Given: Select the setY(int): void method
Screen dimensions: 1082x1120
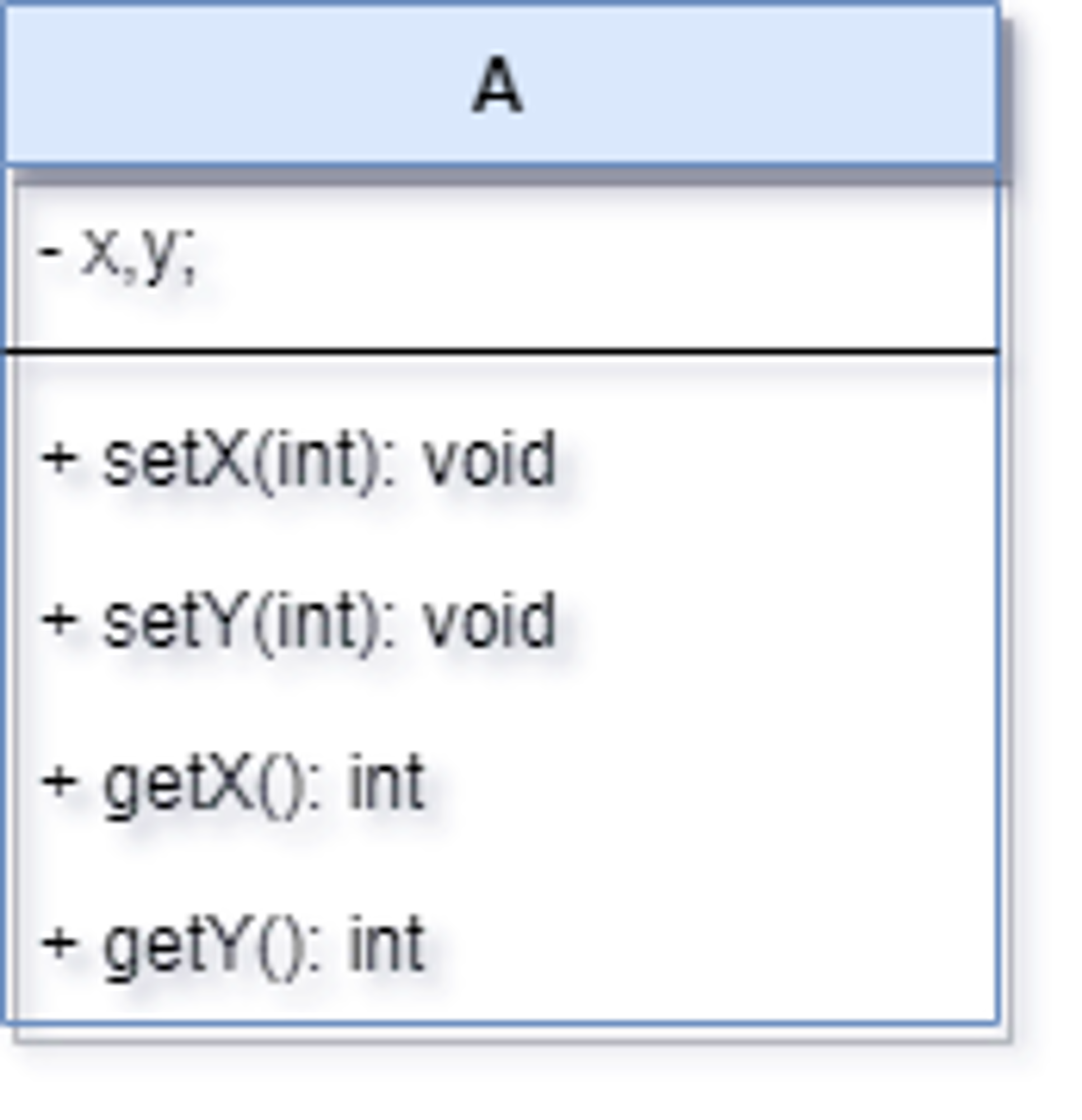Looking at the screenshot, I should (x=299, y=622).
